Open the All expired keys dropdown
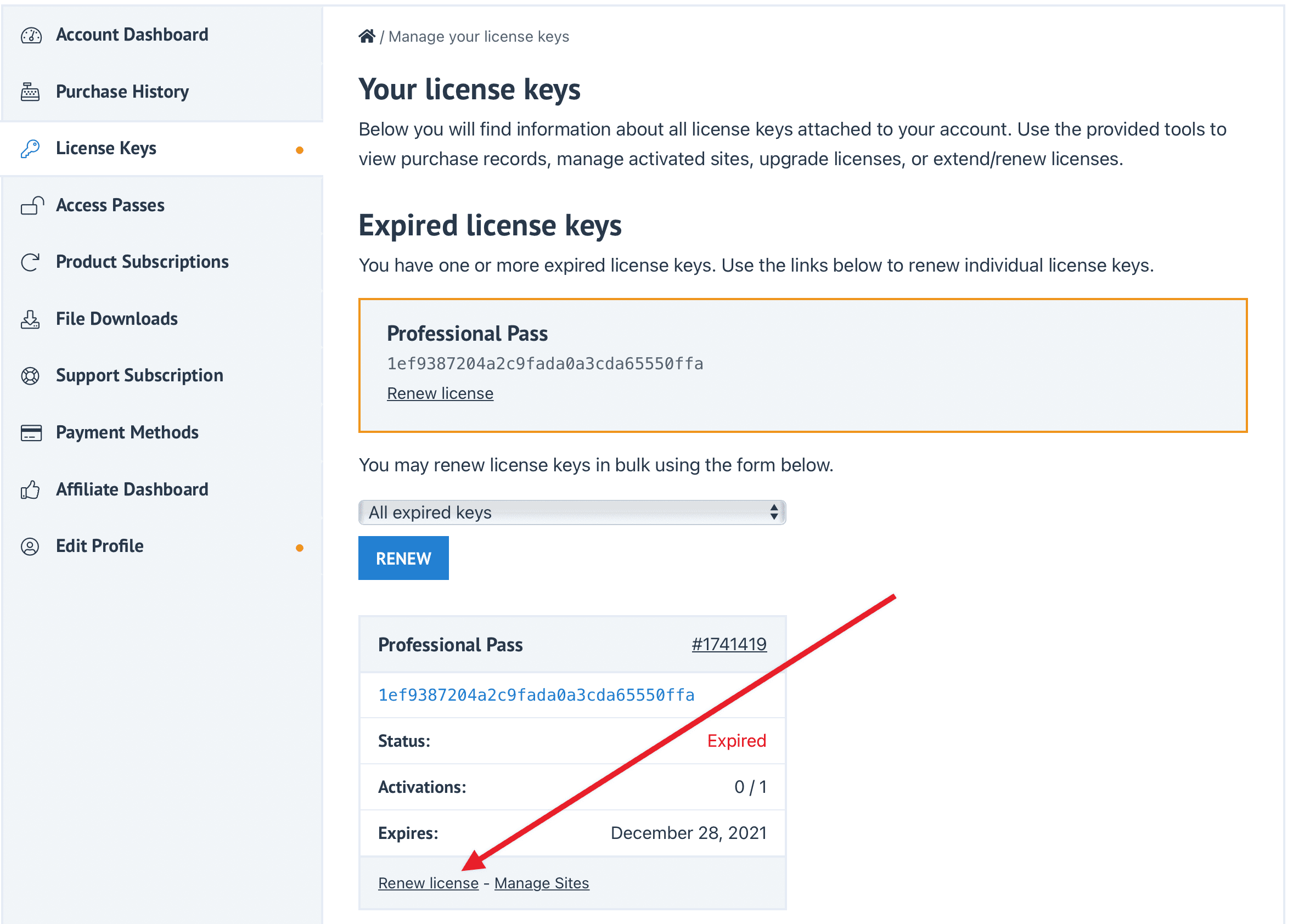Screen dimensions: 1293x924 571,512
